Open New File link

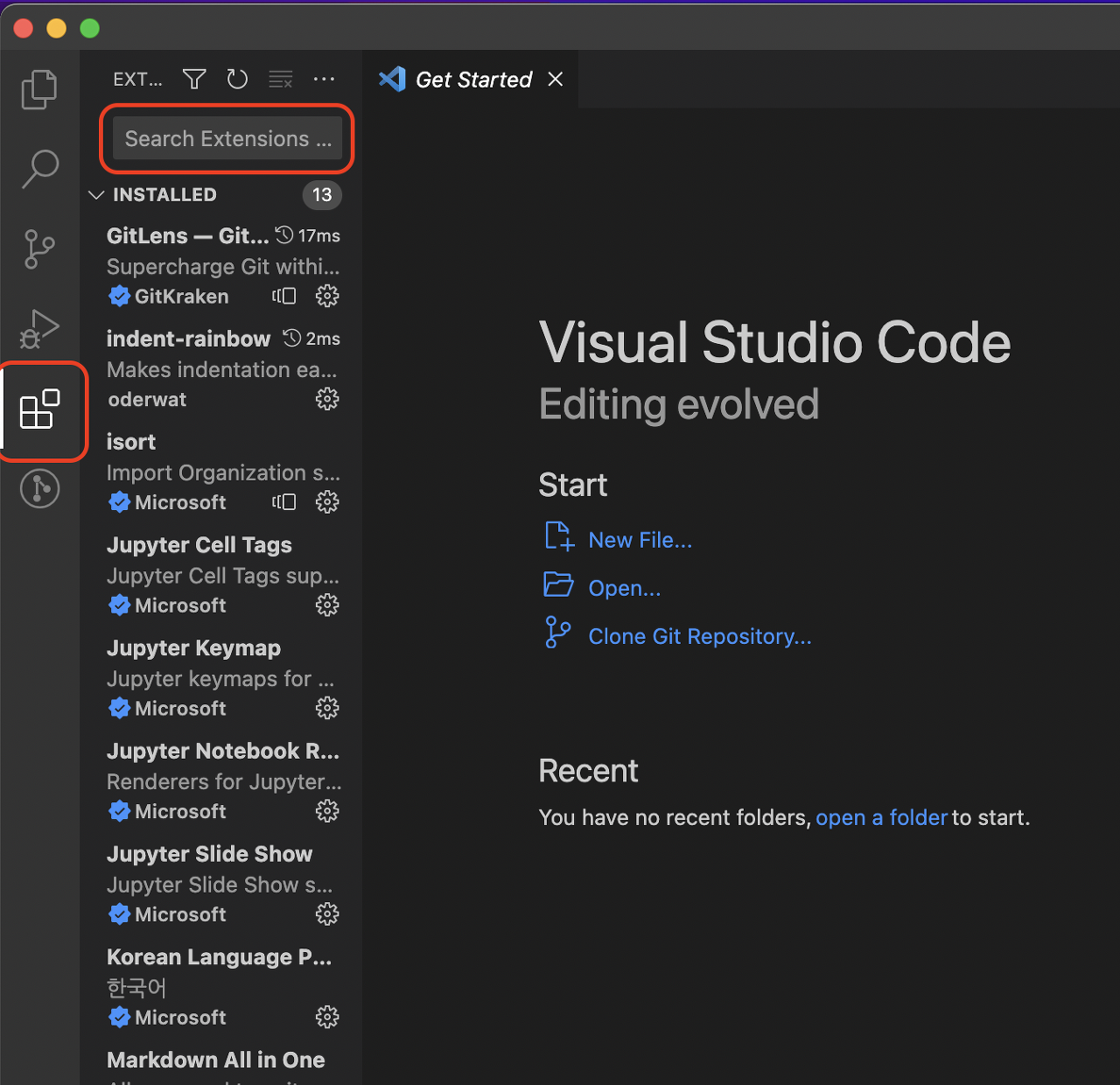point(640,540)
